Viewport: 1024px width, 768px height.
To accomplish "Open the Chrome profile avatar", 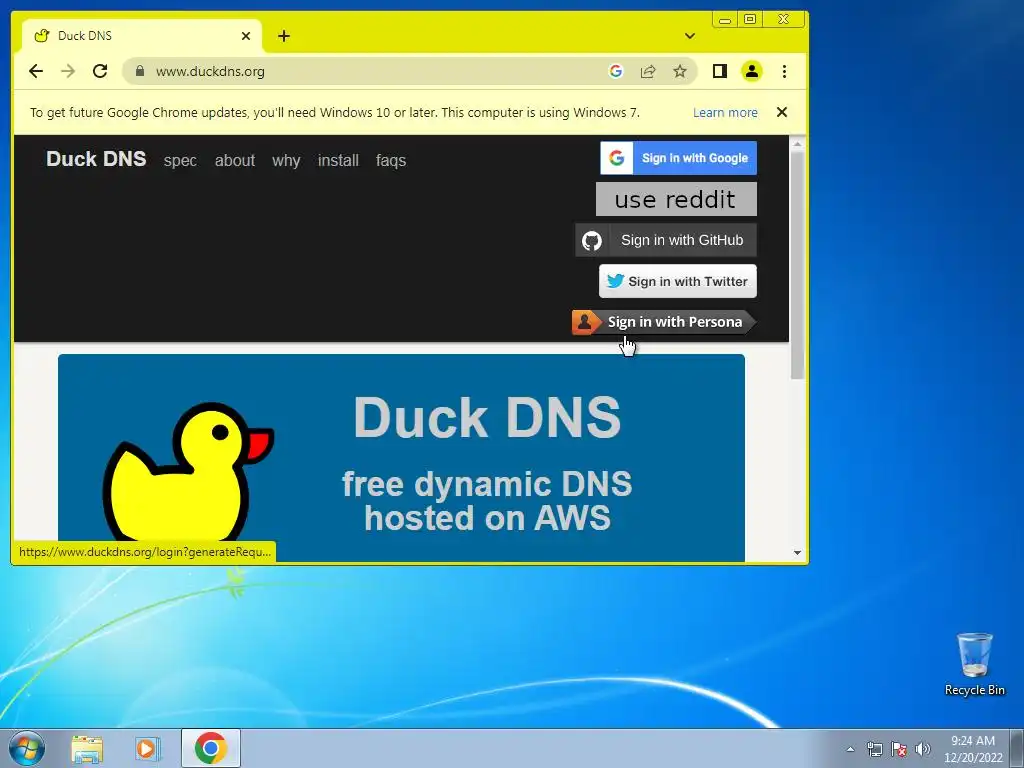I will click(752, 71).
